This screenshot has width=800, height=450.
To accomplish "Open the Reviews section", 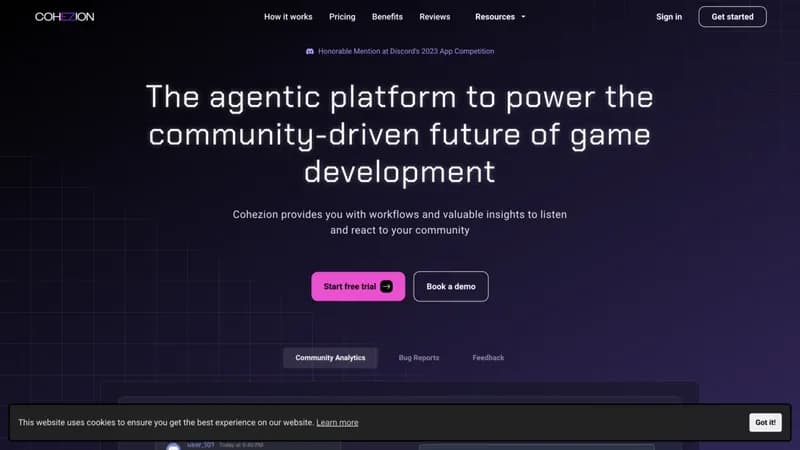I will click(435, 17).
